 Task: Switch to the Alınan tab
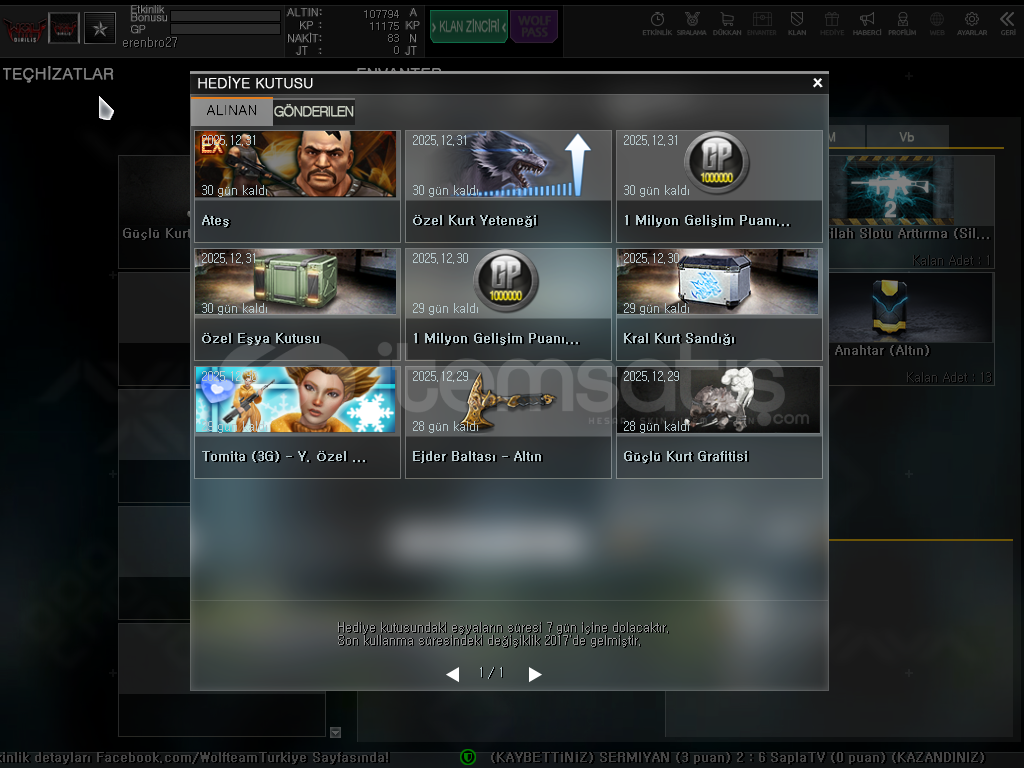click(232, 111)
